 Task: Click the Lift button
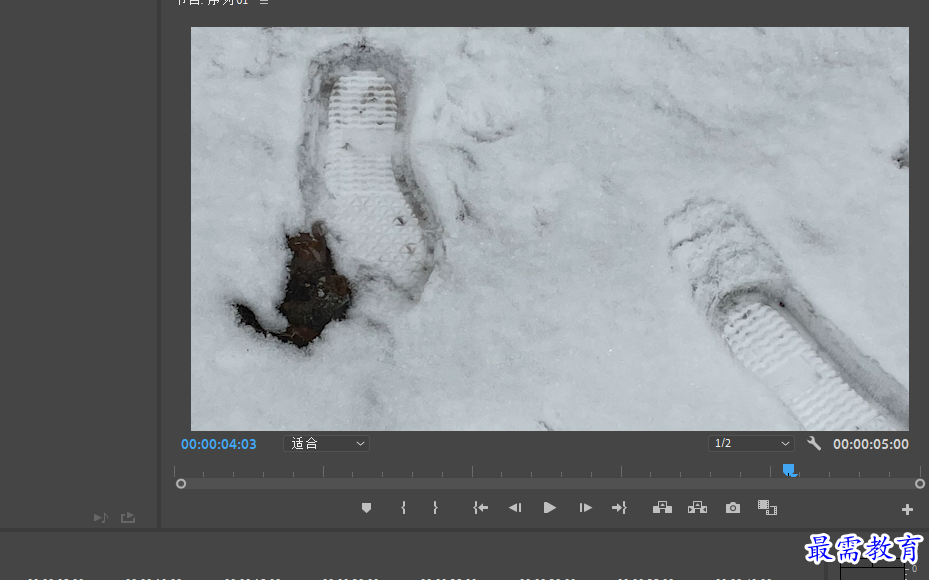coord(662,508)
